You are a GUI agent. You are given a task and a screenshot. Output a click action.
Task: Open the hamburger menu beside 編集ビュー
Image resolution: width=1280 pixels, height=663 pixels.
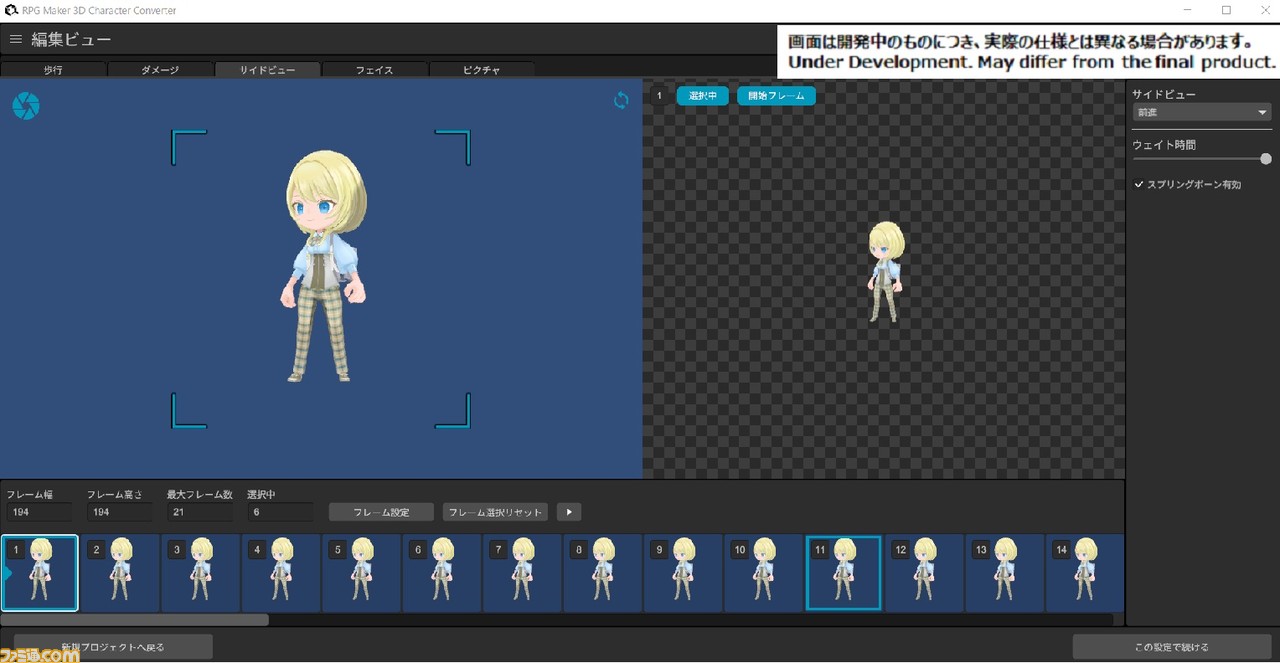pos(15,39)
